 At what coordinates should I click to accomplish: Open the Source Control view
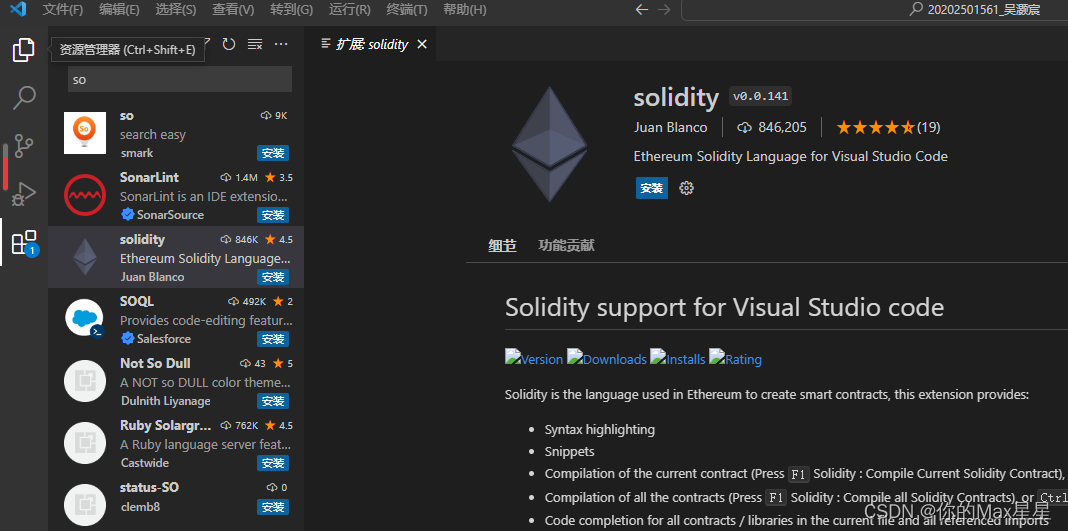click(x=24, y=146)
